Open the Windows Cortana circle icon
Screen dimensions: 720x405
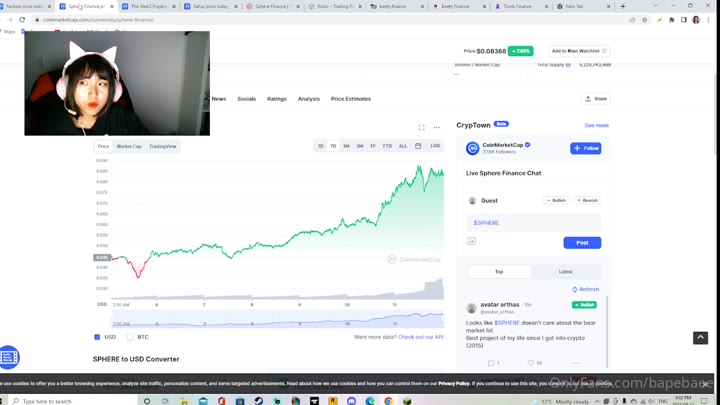[147, 401]
